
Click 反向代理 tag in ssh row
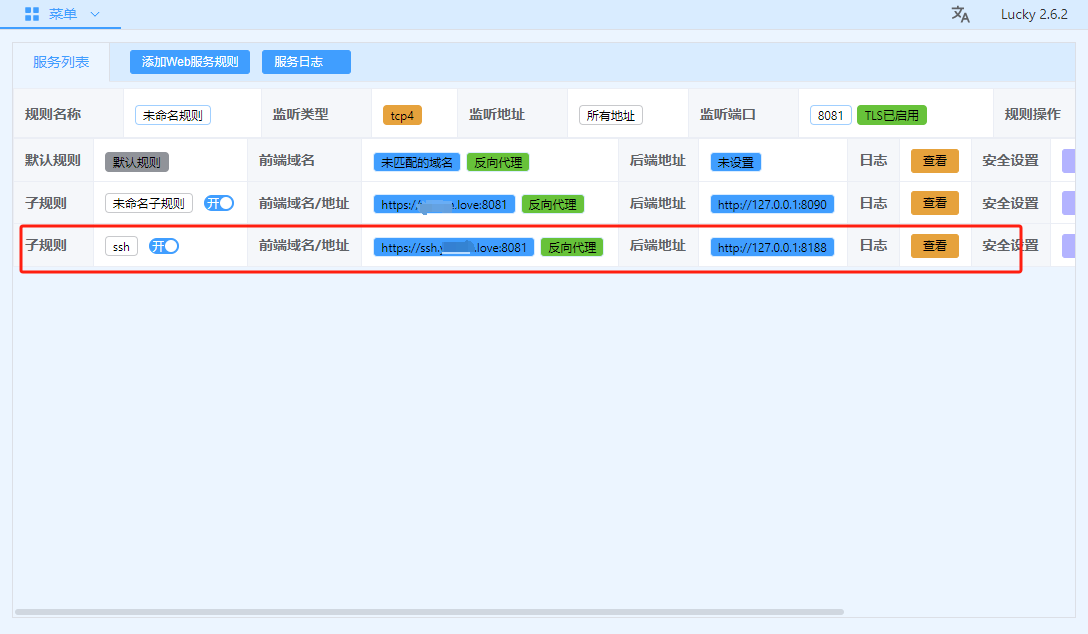click(x=572, y=248)
